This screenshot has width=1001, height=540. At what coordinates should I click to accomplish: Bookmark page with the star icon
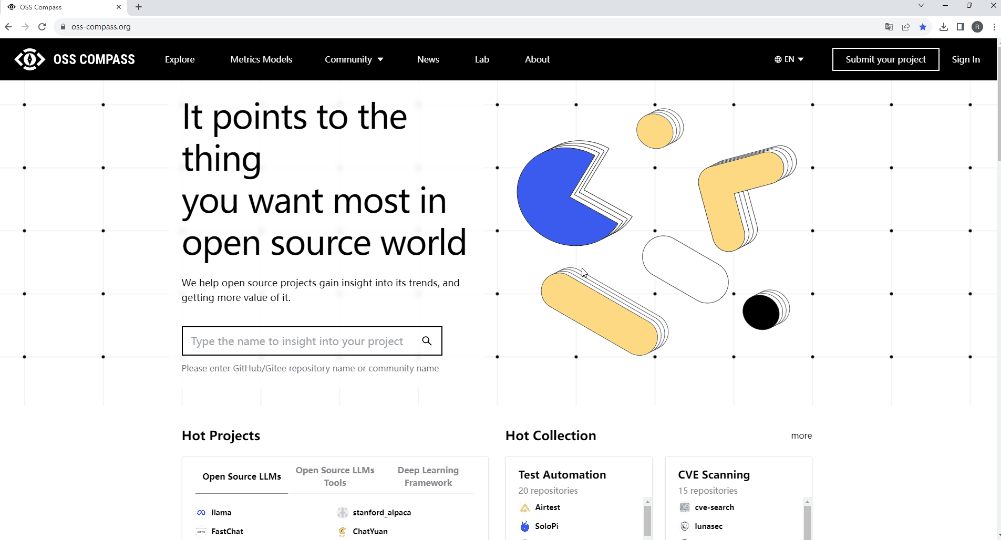[922, 27]
